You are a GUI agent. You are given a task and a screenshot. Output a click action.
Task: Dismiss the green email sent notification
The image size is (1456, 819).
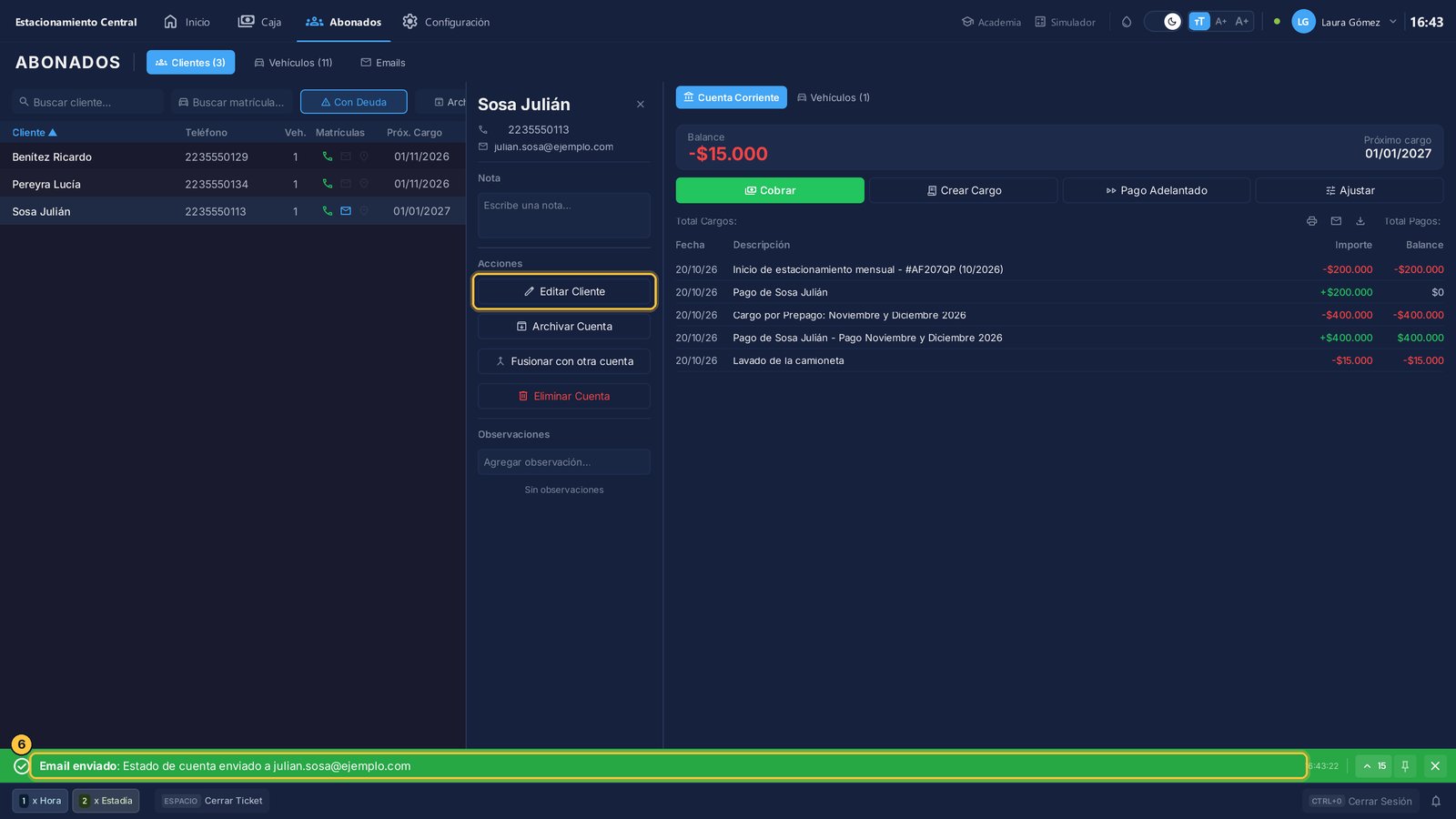click(1435, 766)
